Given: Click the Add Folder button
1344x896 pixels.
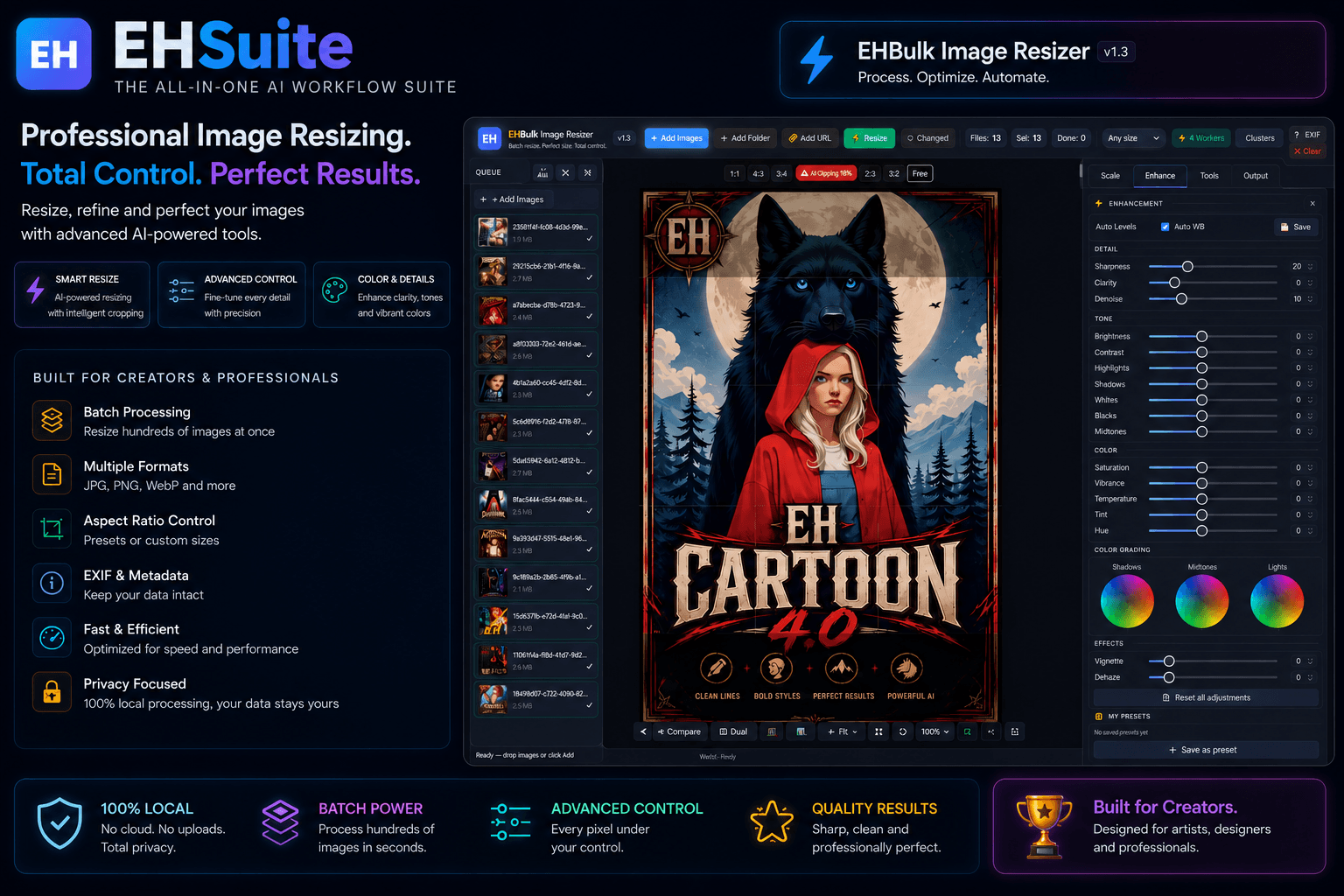Looking at the screenshot, I should (745, 138).
